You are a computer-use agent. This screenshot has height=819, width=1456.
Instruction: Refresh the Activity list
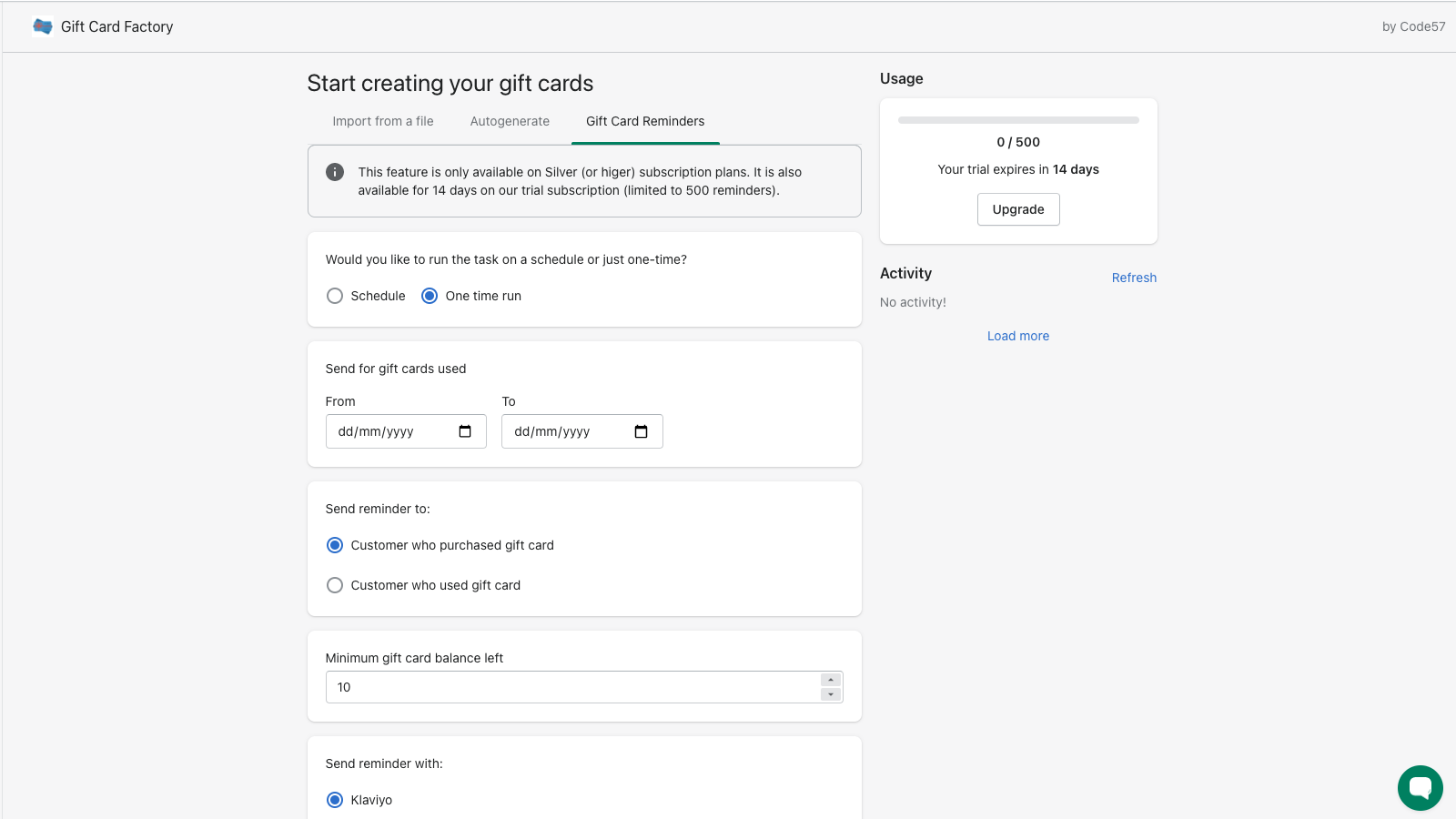pos(1134,278)
